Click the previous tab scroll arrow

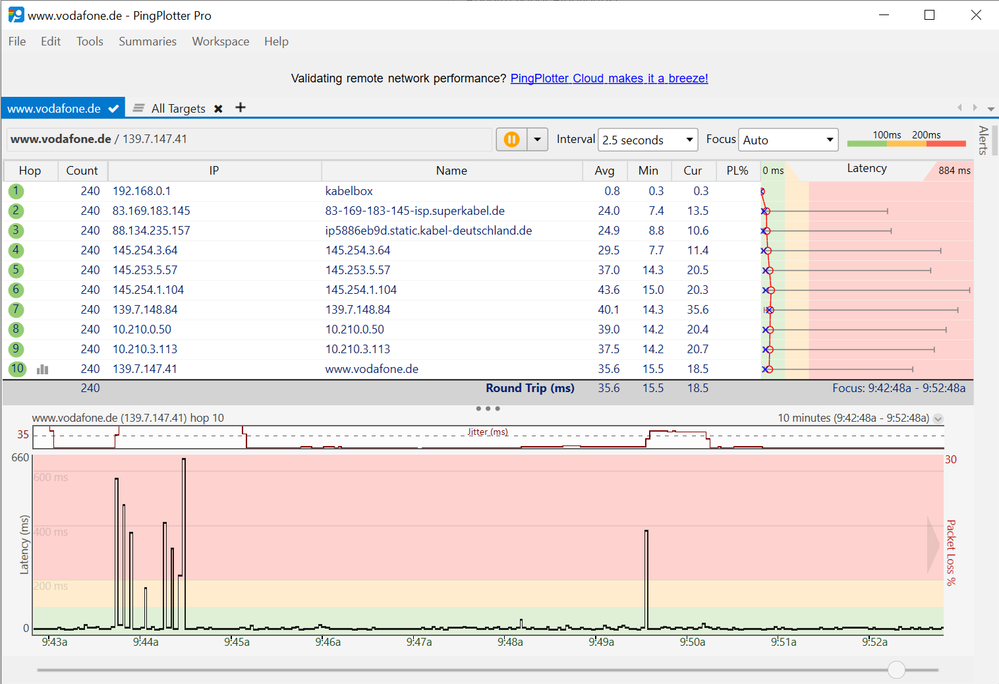pyautogui.click(x=959, y=108)
